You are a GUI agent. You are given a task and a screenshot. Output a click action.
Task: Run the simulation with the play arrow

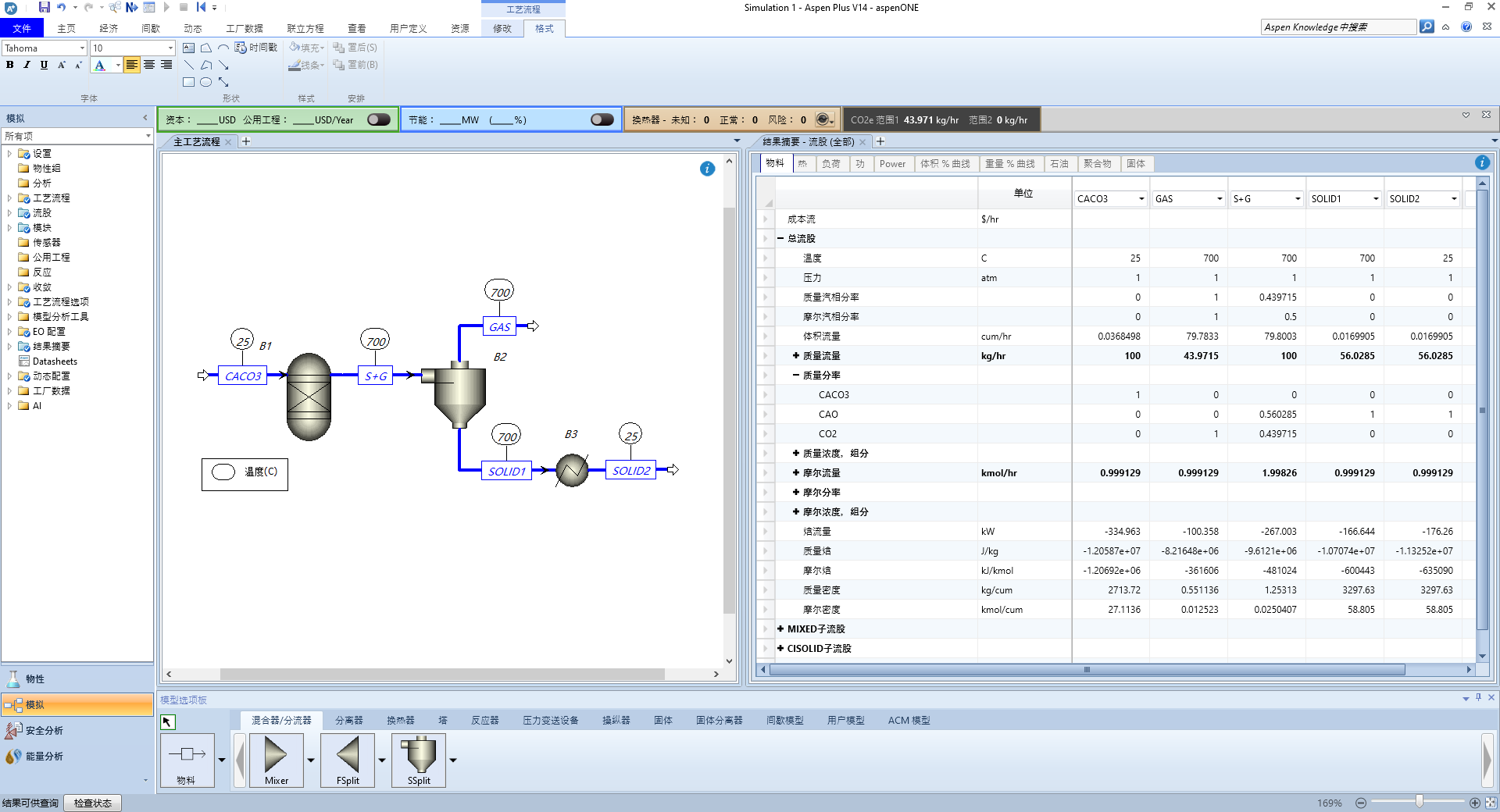click(166, 7)
